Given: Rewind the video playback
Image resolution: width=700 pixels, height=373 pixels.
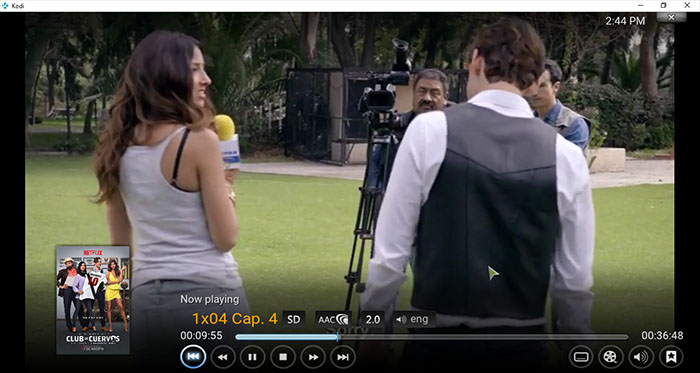Looking at the screenshot, I should click(223, 357).
